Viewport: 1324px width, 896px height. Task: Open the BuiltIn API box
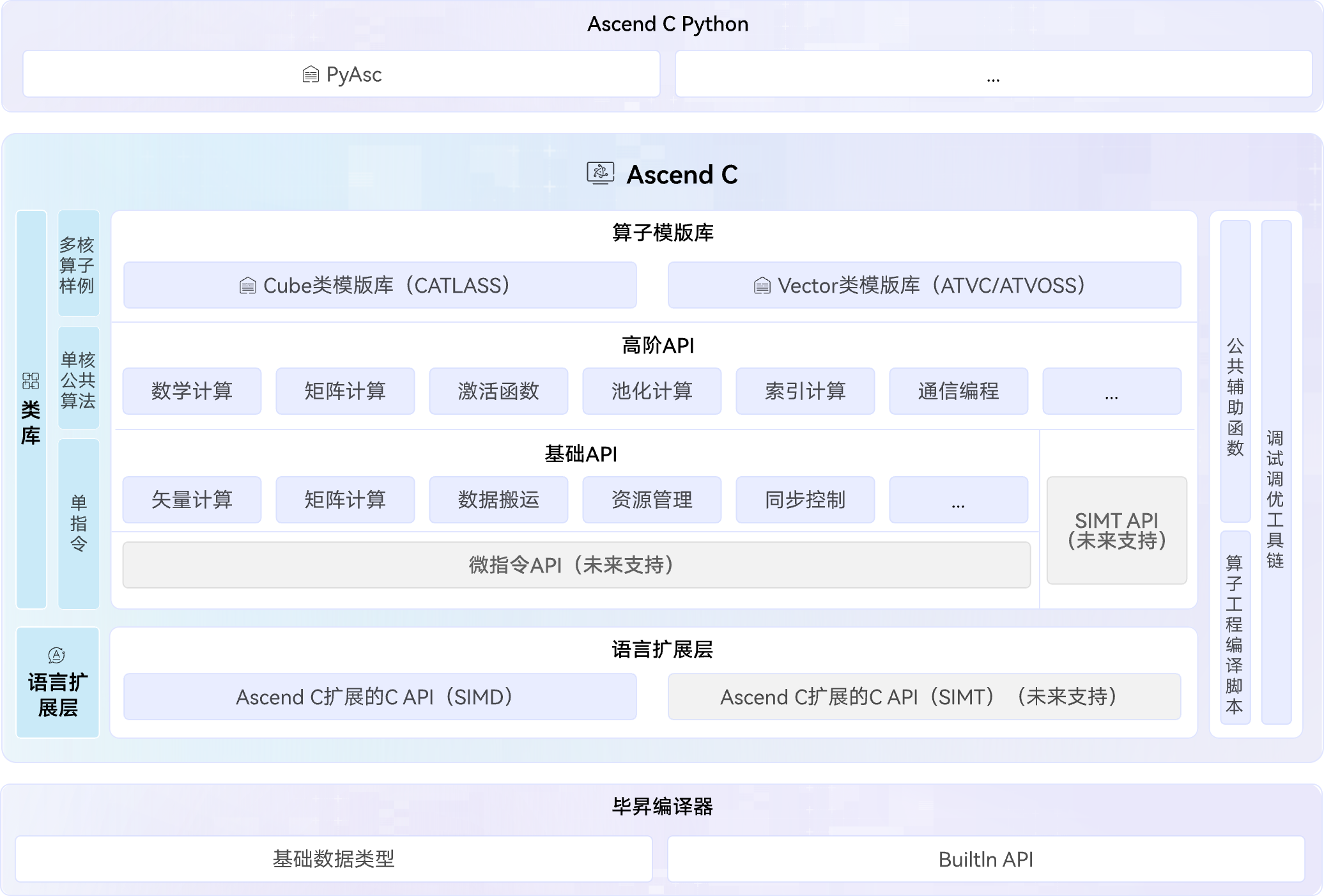click(985, 860)
